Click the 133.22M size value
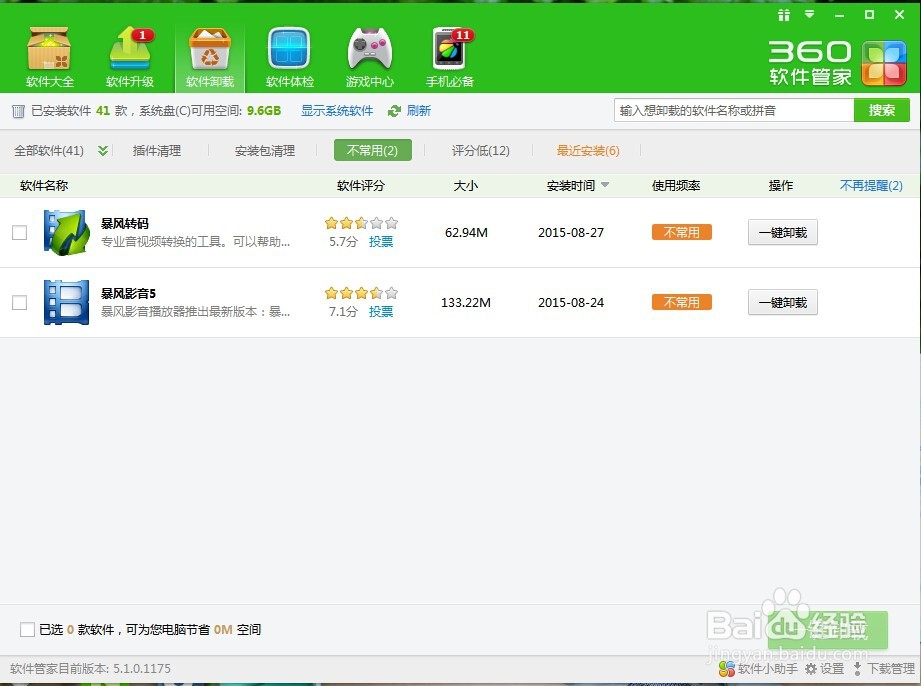This screenshot has height=686, width=921. click(466, 302)
